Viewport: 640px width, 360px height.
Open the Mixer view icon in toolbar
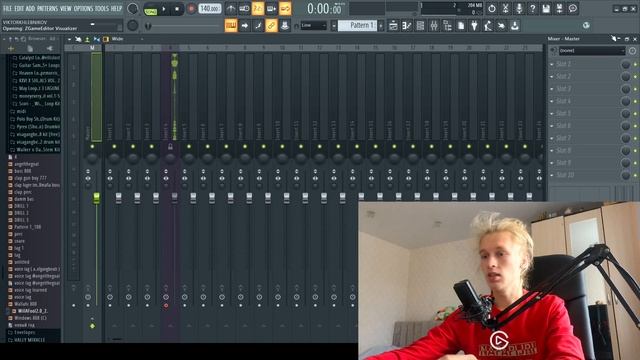[433, 26]
